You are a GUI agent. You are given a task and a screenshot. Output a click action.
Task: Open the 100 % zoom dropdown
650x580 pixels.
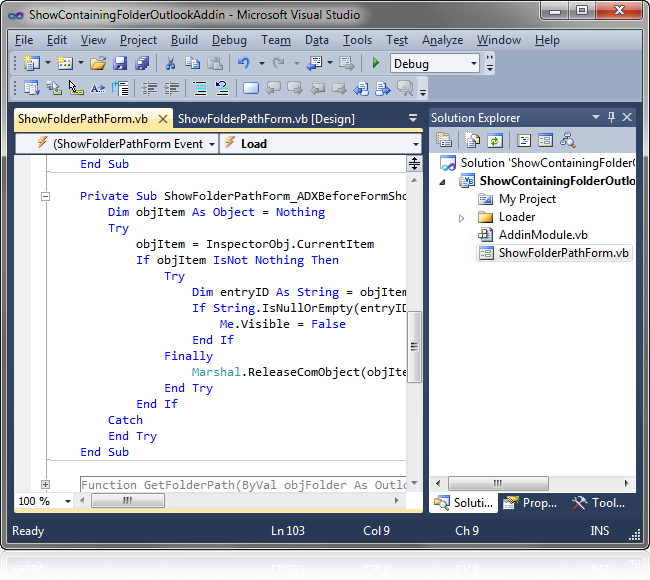click(68, 501)
